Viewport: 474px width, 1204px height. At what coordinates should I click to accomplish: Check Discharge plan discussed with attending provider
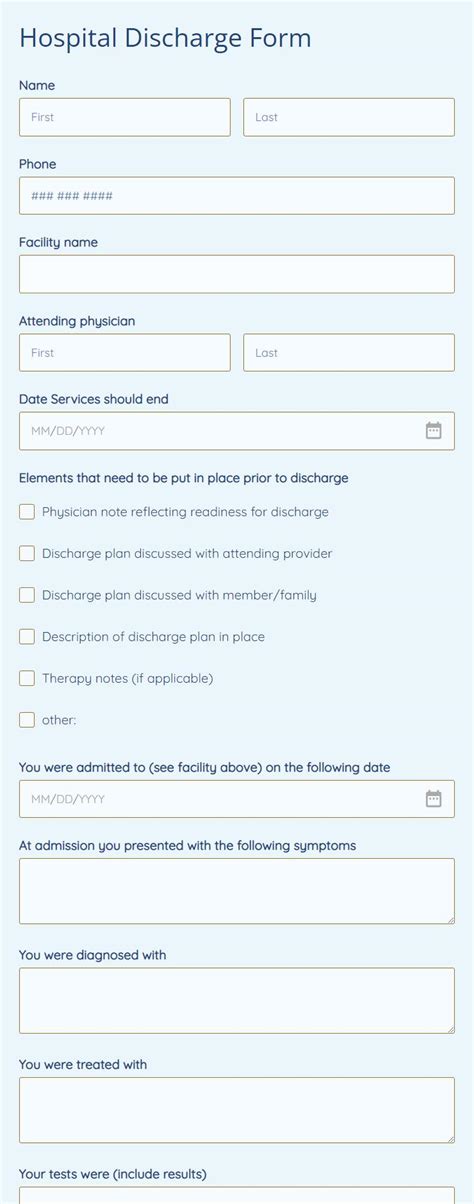[x=27, y=553]
